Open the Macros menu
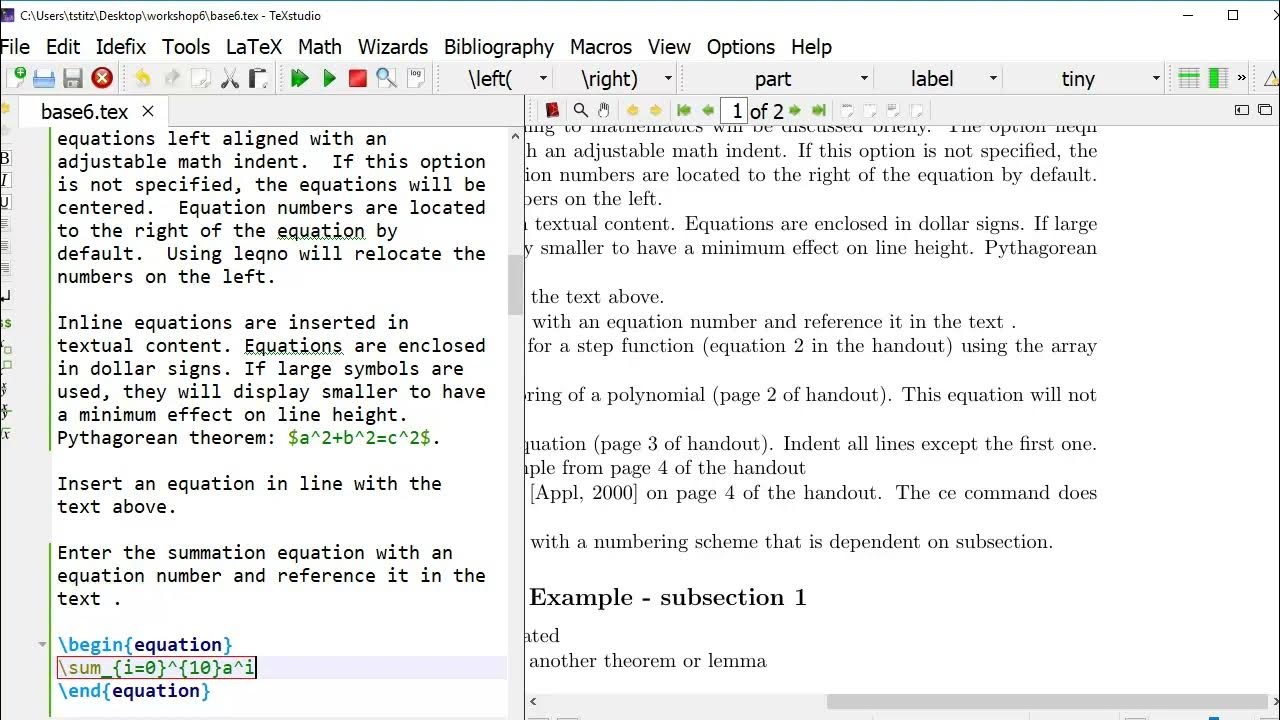 click(601, 47)
